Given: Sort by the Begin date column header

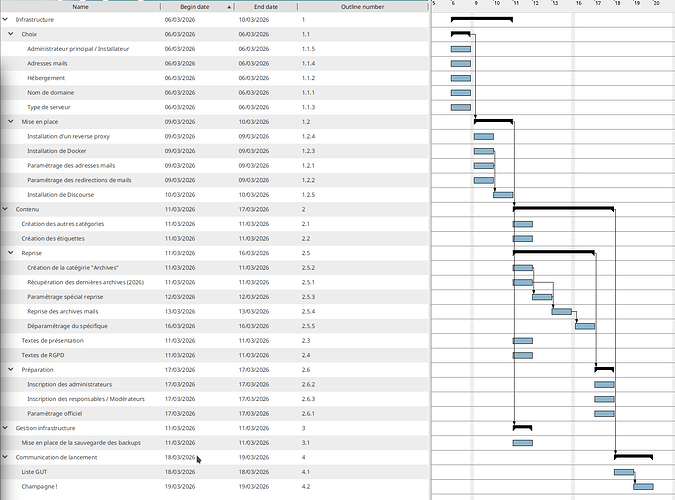Looking at the screenshot, I should [194, 6].
